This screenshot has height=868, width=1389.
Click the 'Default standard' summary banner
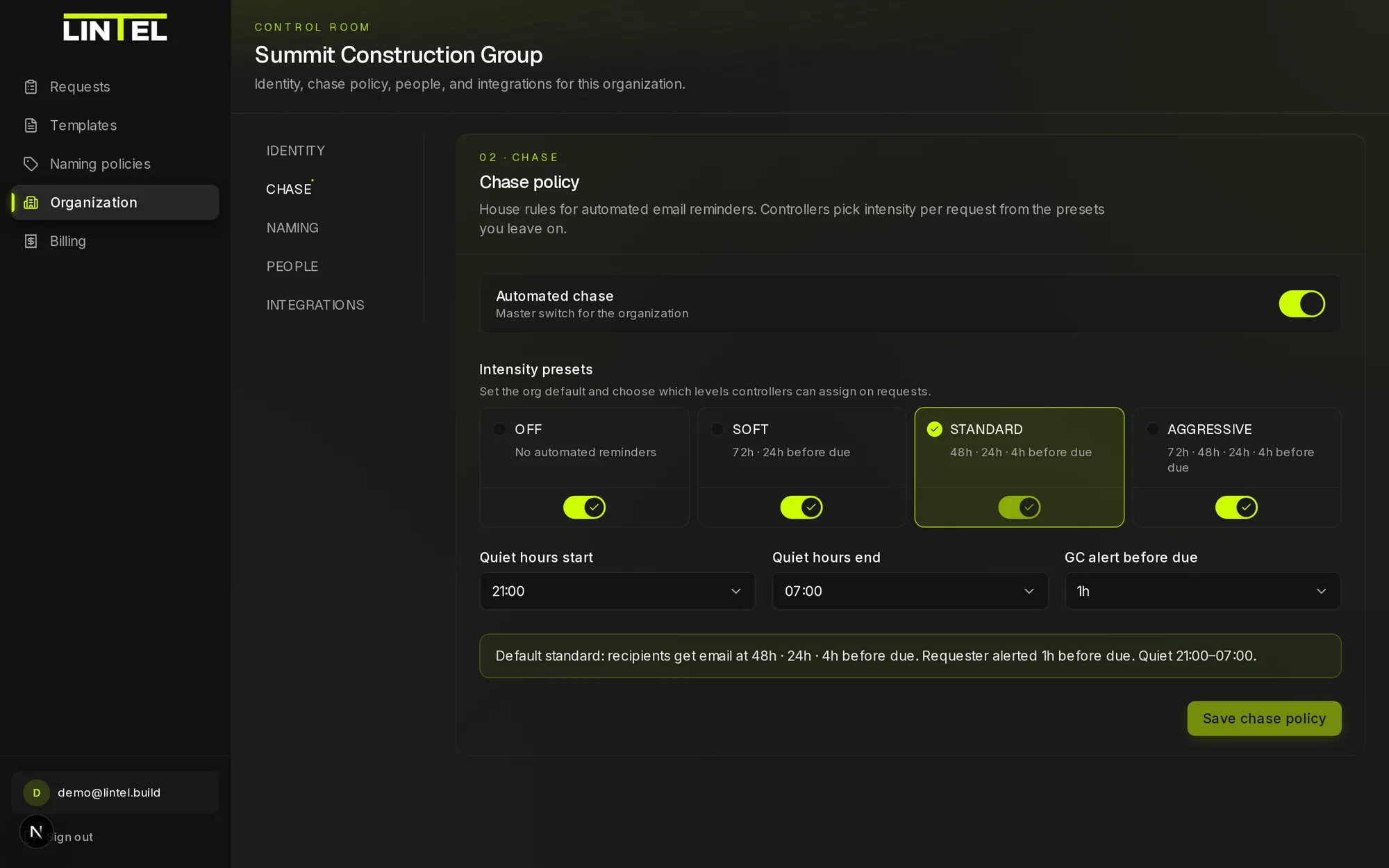910,656
